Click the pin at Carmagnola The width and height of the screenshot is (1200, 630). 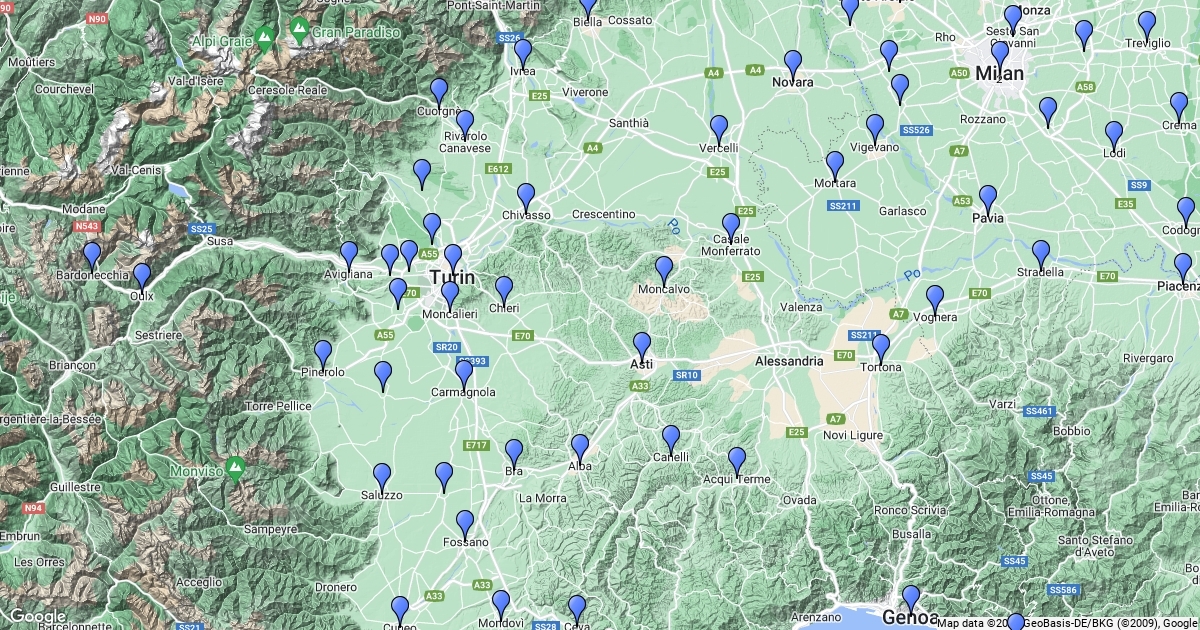pos(464,376)
